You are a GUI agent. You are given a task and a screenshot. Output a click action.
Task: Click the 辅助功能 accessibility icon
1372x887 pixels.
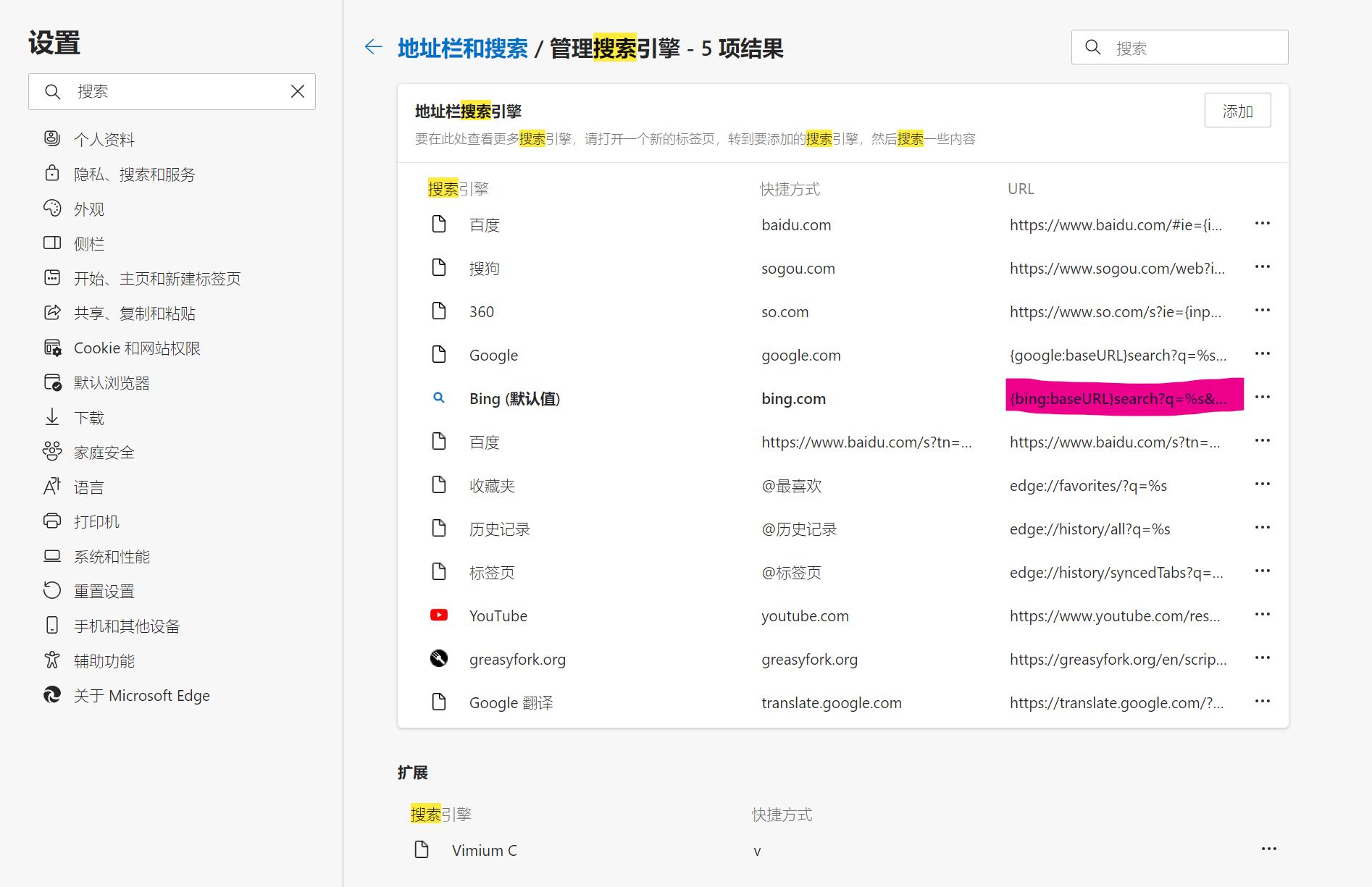52,661
